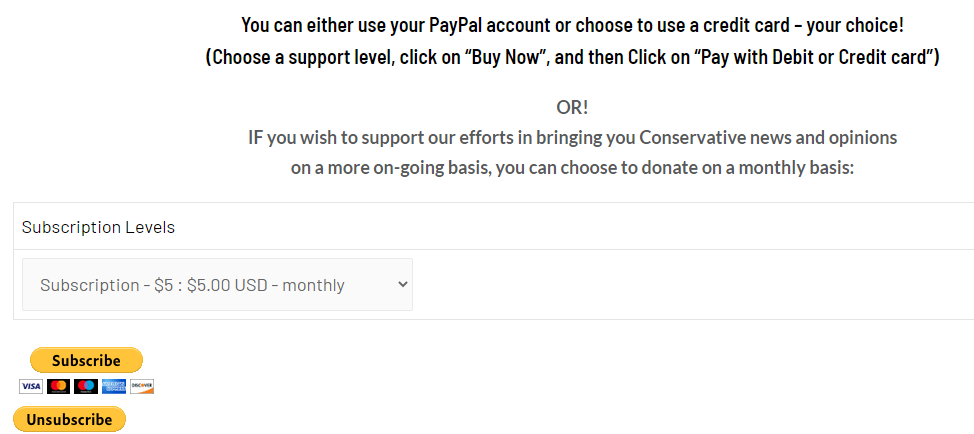Expand the subscription dropdown chevron arrow
This screenshot has width=974, height=434.
click(x=403, y=285)
